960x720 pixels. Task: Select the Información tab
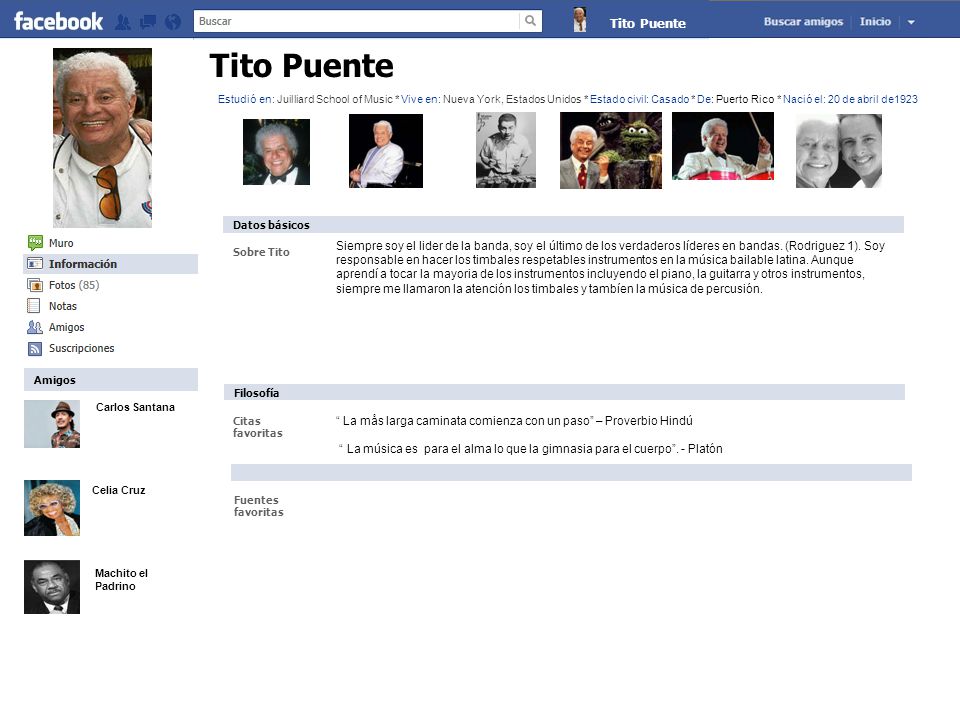(x=111, y=264)
